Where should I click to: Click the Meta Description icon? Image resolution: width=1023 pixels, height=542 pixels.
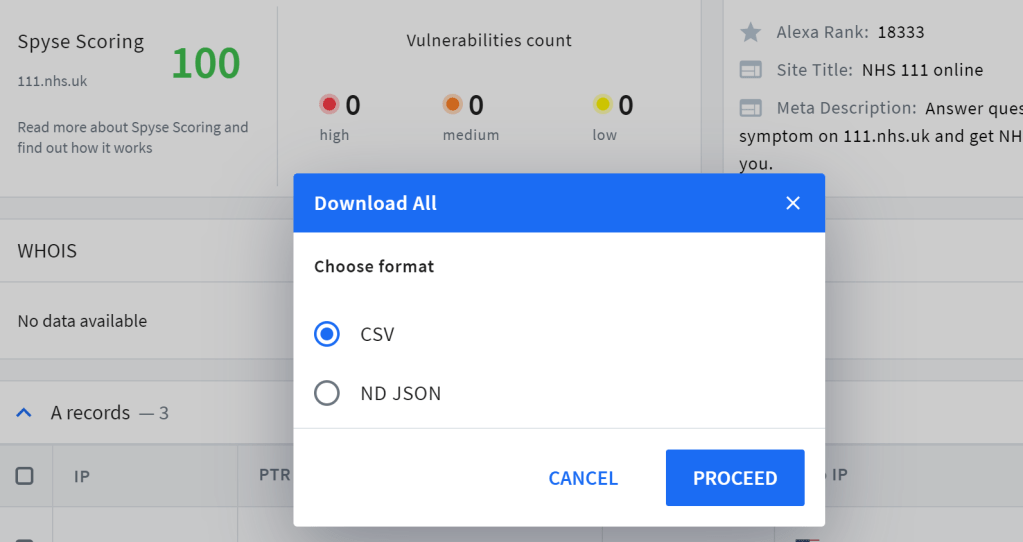pos(750,108)
